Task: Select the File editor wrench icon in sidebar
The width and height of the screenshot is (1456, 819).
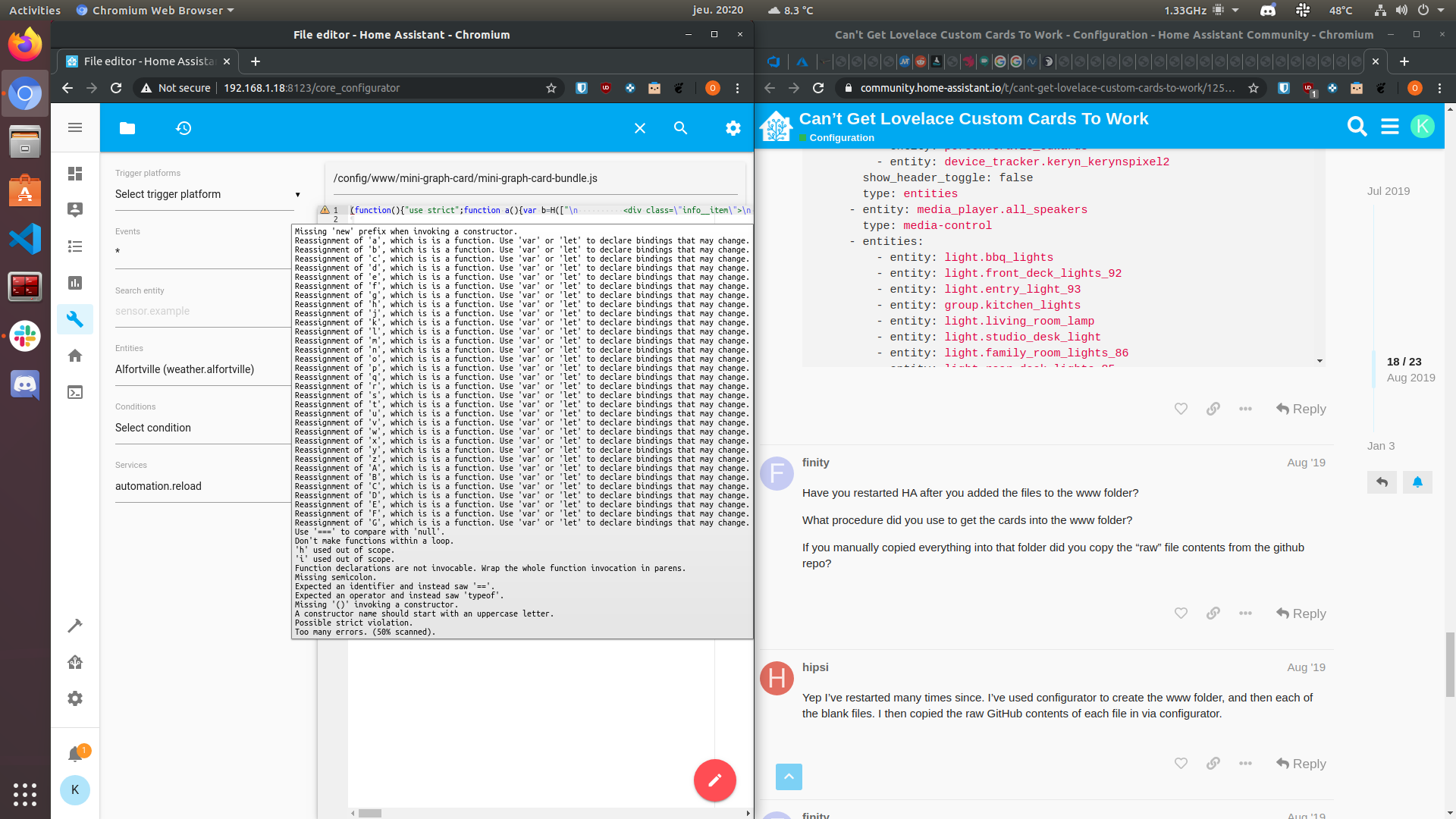Action: [75, 319]
